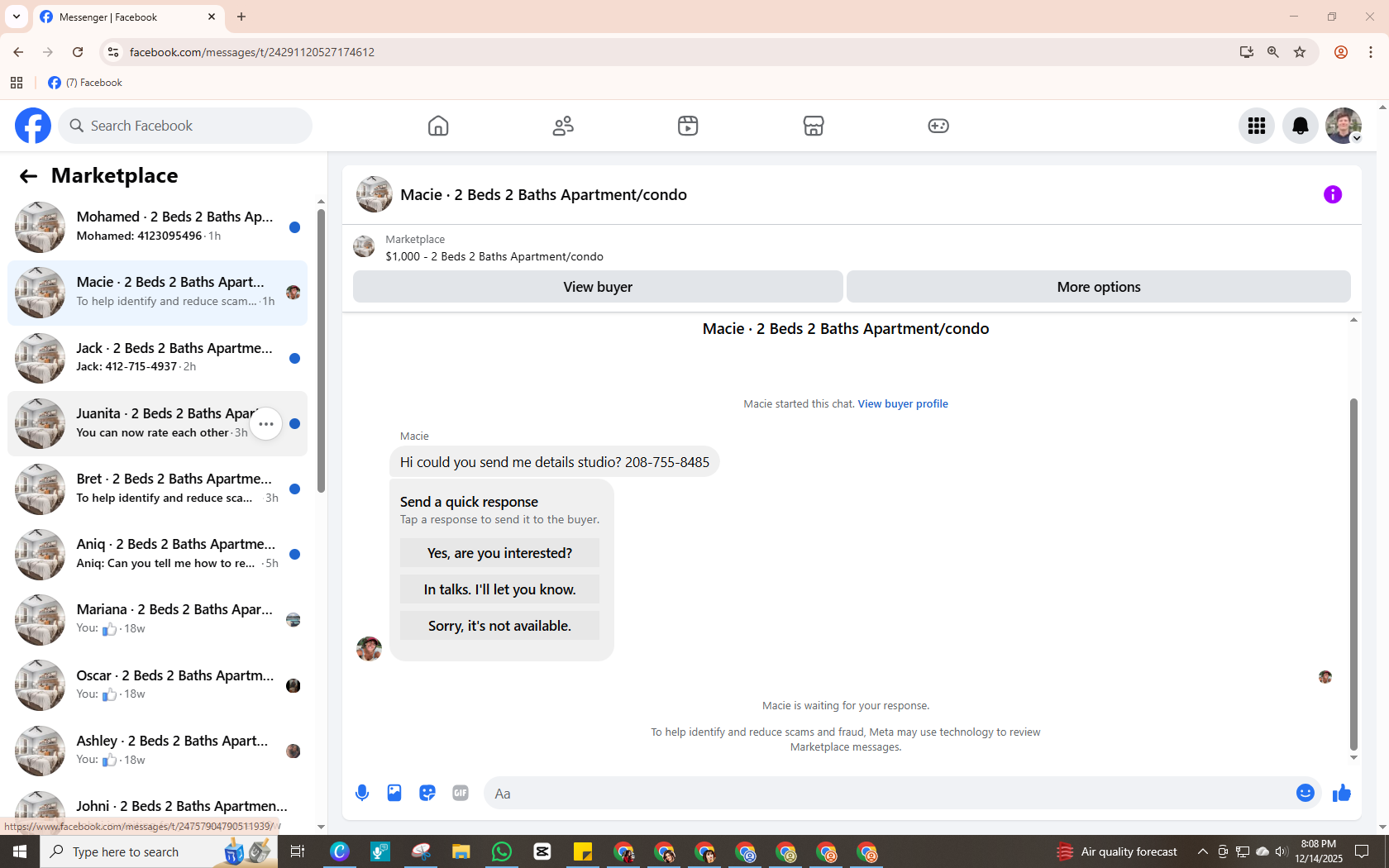
Task: Click the listing thumbnail beside $1,000 price
Action: pyautogui.click(x=364, y=246)
